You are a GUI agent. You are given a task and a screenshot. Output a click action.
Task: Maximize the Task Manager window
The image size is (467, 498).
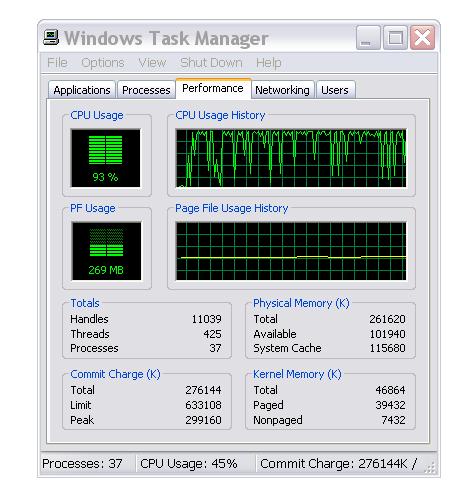pos(395,38)
